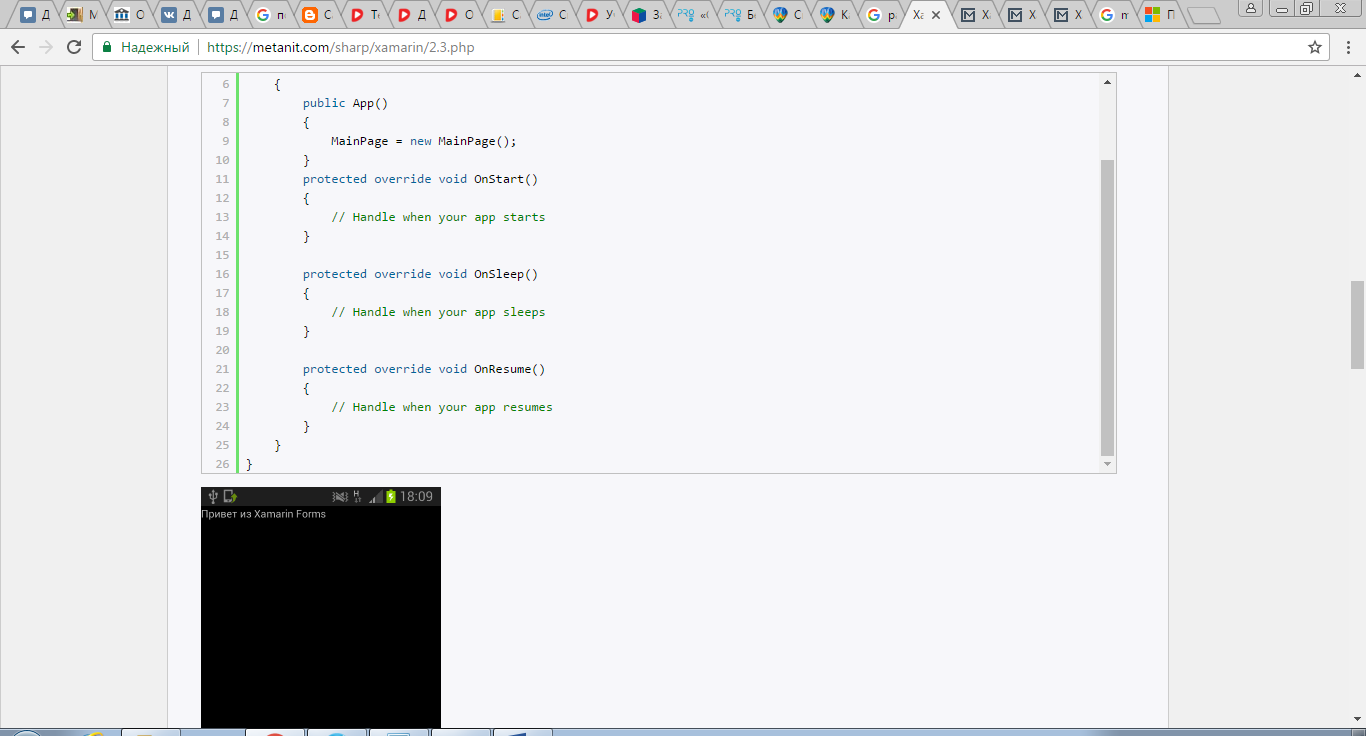Click the Android phone screenshot image
This screenshot has height=736, width=1366.
320,610
